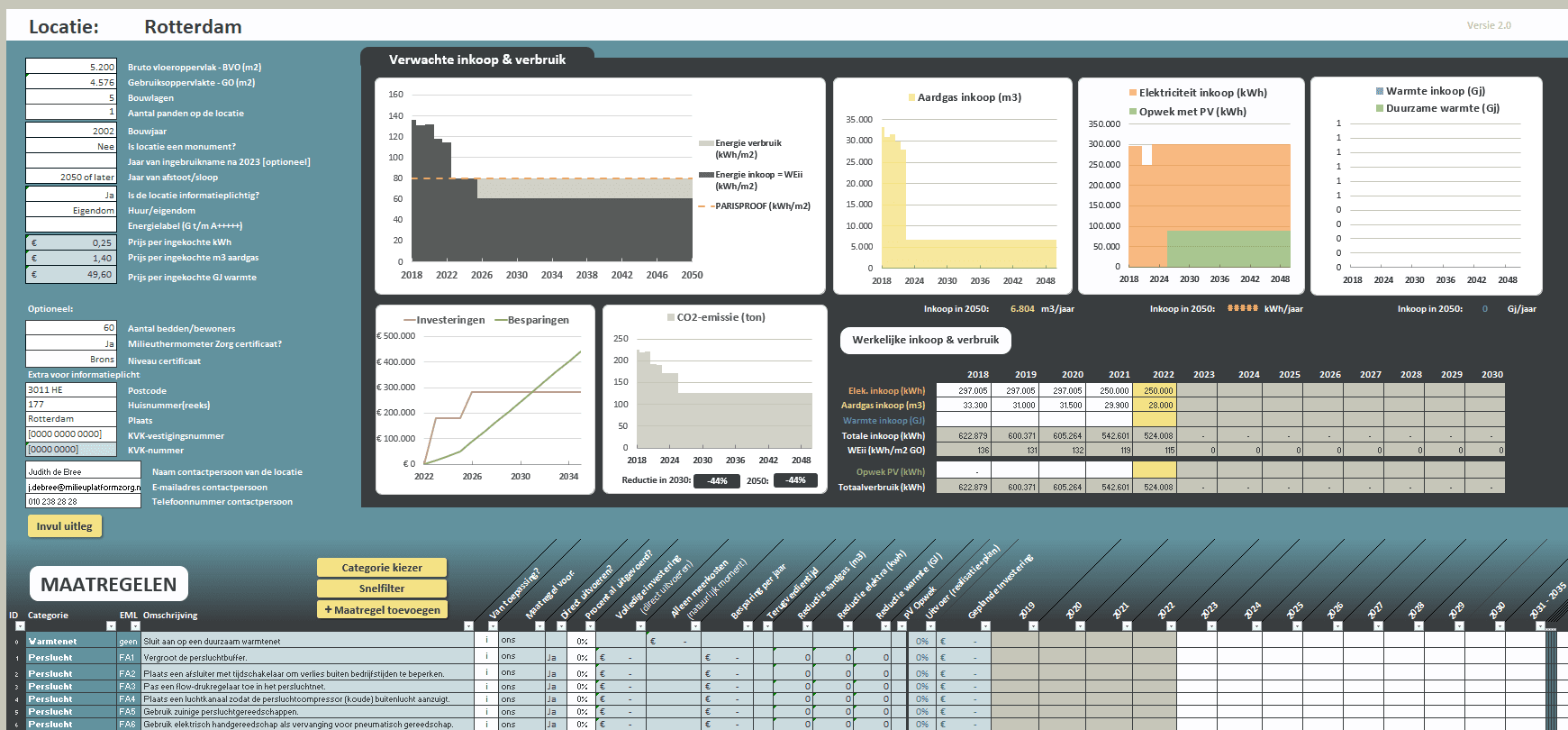Click the info 'i' in the FA2 row
The height and width of the screenshot is (730, 1568).
[487, 672]
